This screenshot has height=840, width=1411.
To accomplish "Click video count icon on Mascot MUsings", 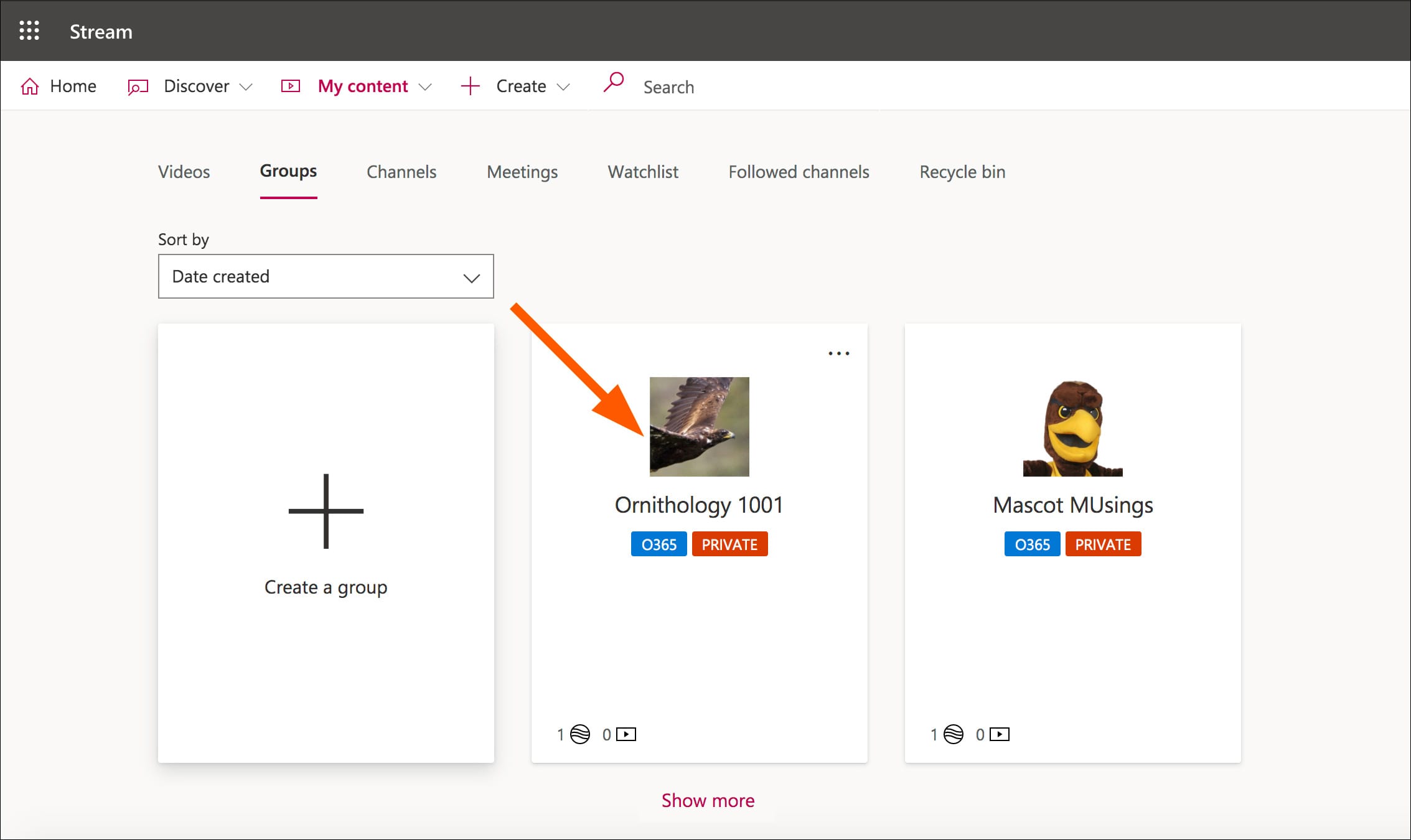I will (x=1000, y=734).
